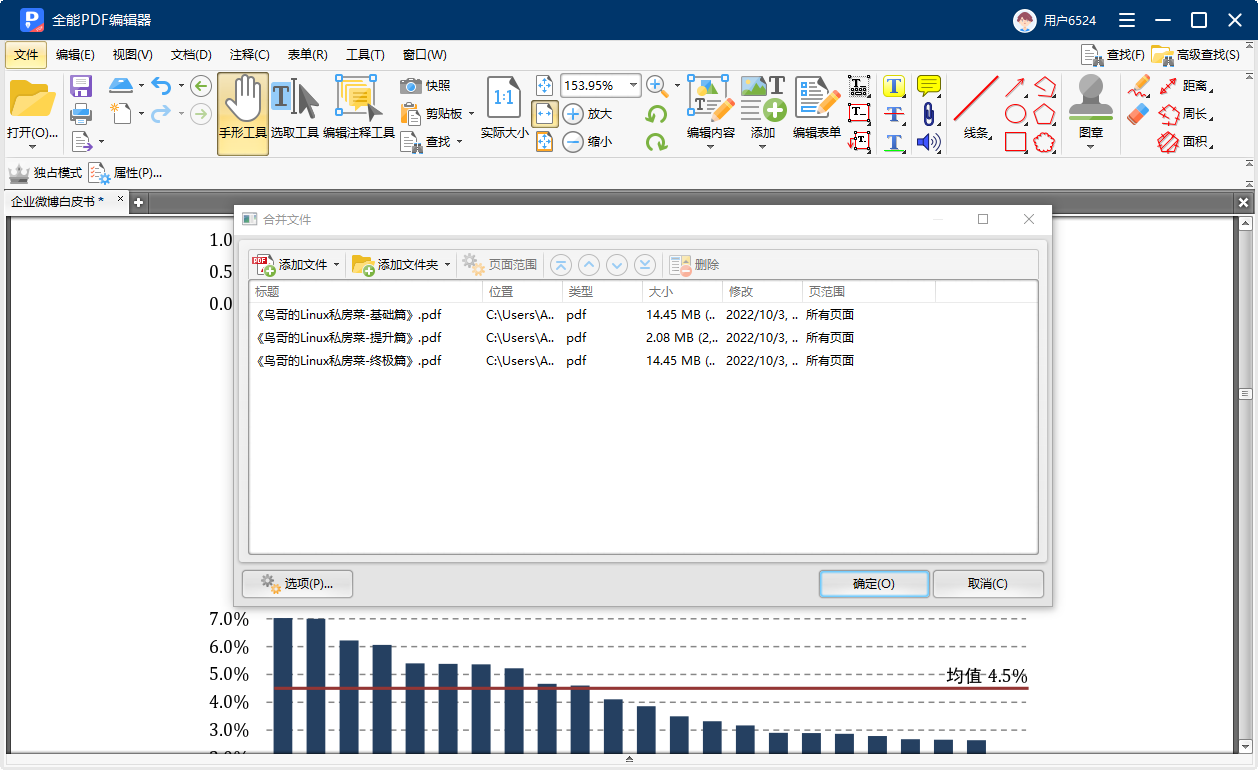Expand the zoom percentage 153.95% dropdown
This screenshot has width=1259, height=771.
coord(631,86)
